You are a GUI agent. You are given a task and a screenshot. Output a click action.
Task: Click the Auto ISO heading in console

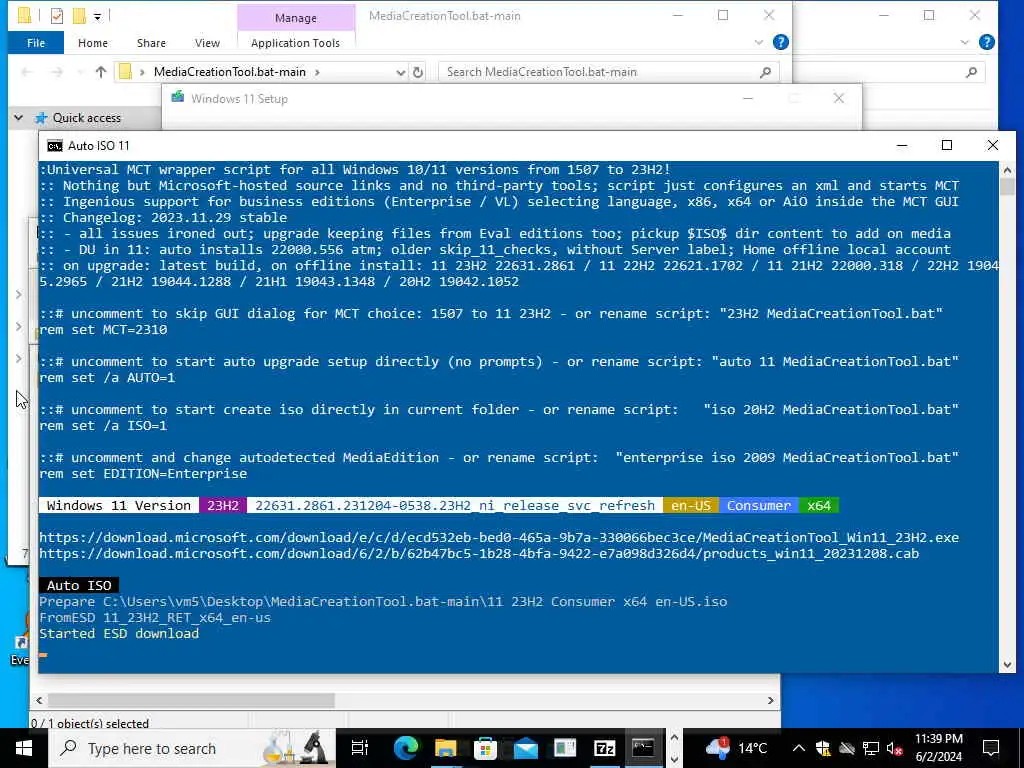coord(79,585)
